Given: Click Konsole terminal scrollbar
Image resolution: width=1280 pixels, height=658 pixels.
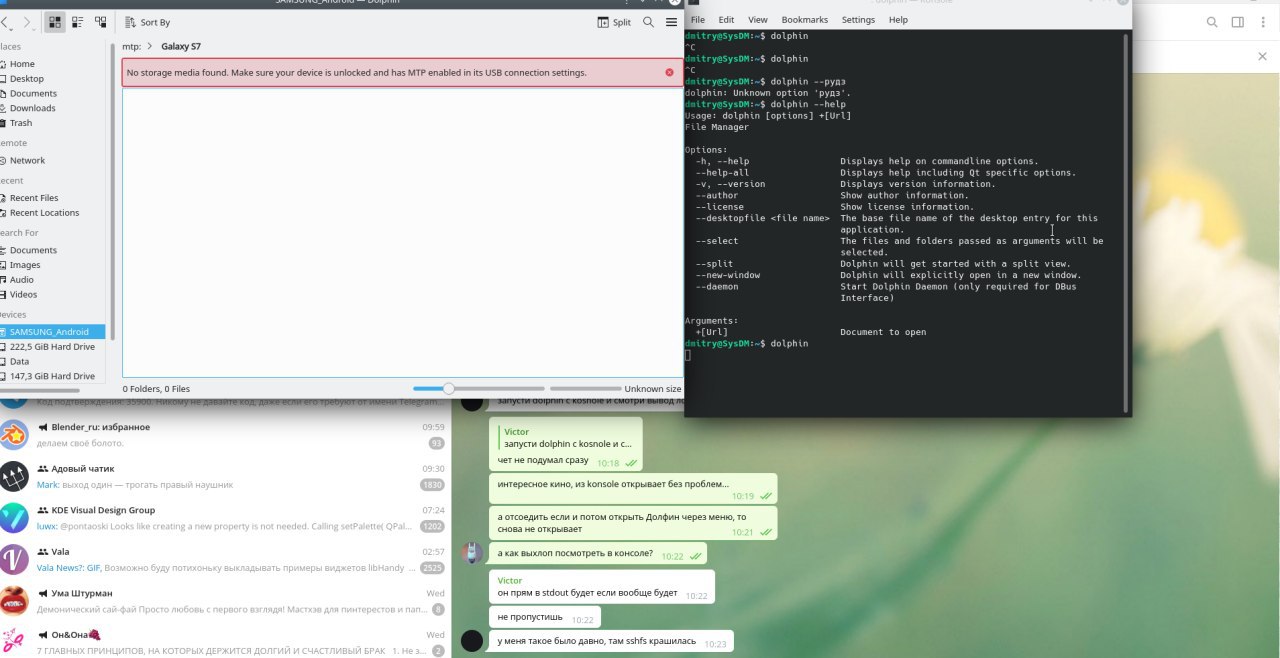Looking at the screenshot, I should tap(1128, 221).
